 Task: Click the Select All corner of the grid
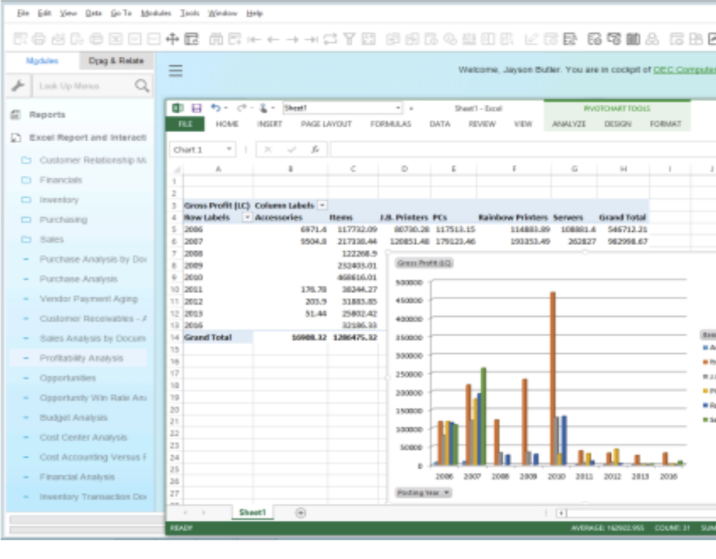(x=176, y=169)
